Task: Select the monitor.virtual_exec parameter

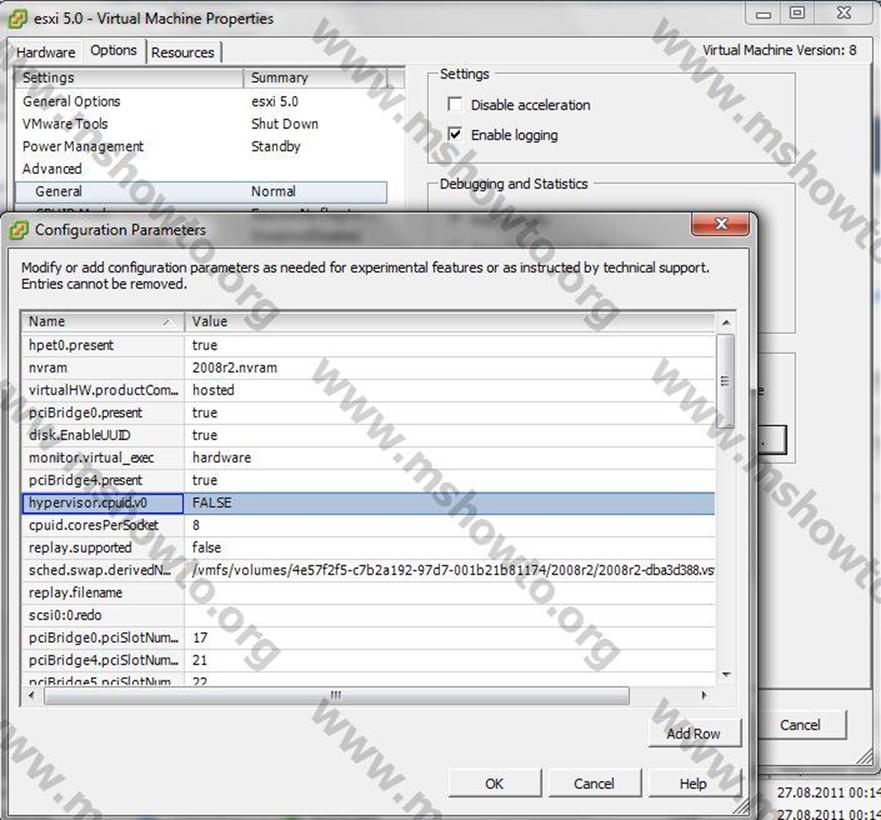Action: coord(103,457)
